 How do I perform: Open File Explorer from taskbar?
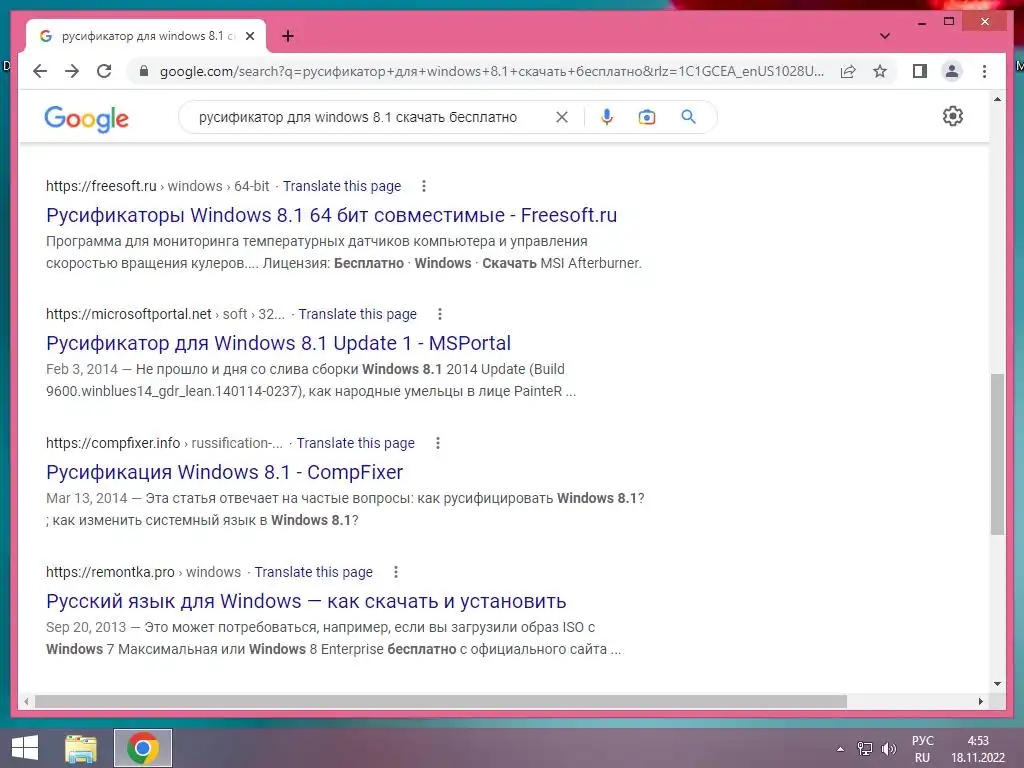tap(81, 748)
